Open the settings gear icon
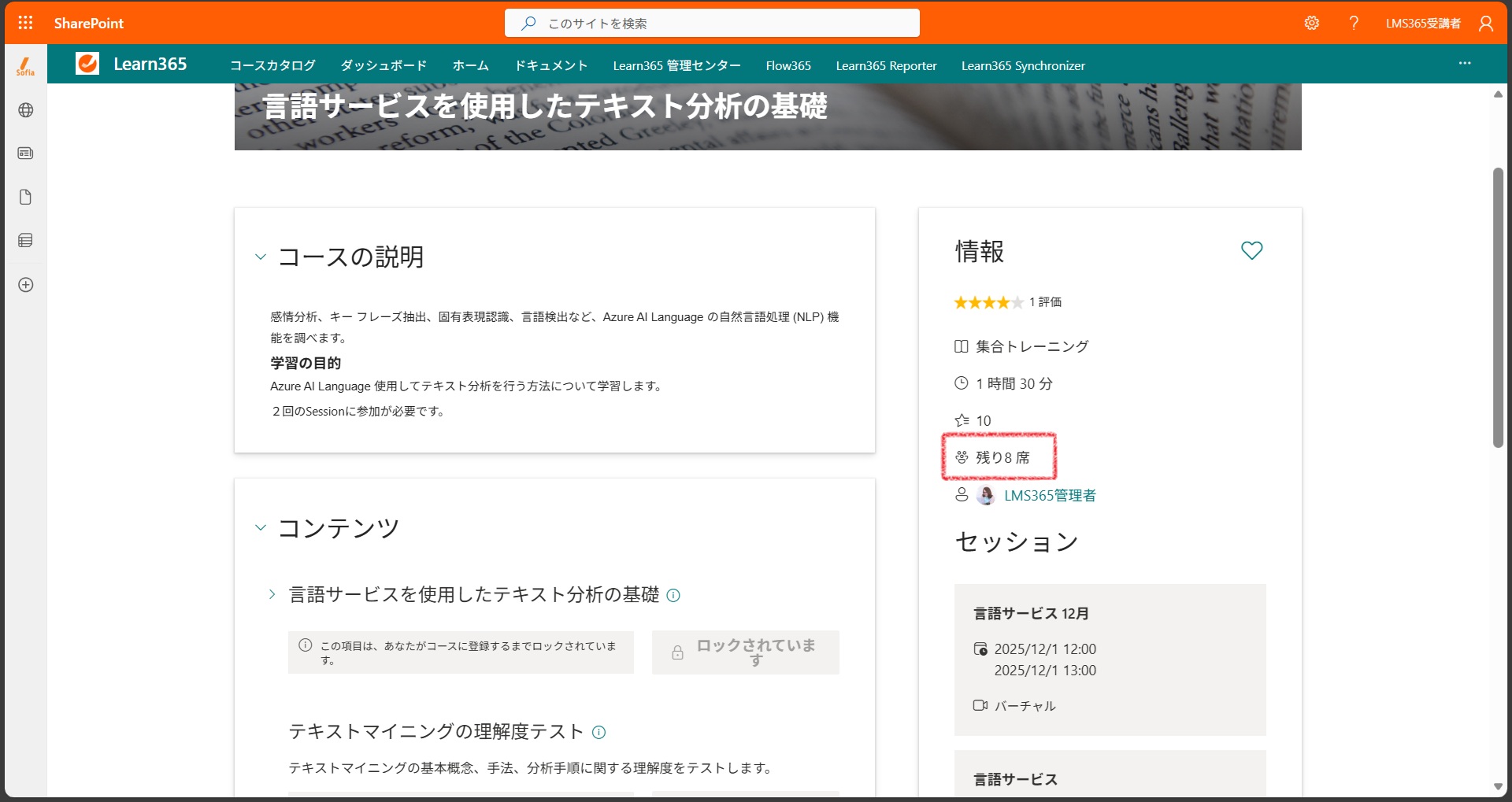1512x802 pixels. 1312,23
